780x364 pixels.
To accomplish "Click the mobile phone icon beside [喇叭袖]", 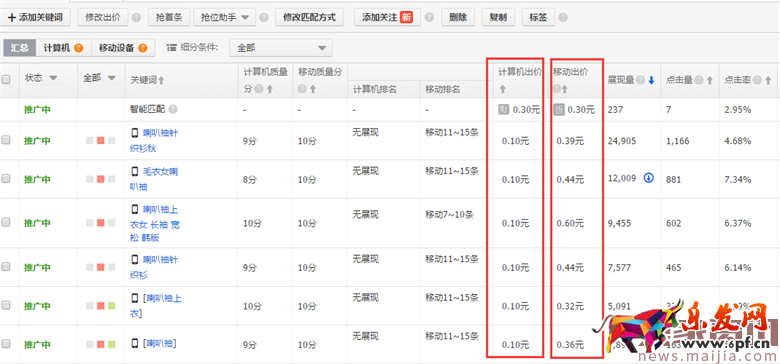I will (x=134, y=343).
